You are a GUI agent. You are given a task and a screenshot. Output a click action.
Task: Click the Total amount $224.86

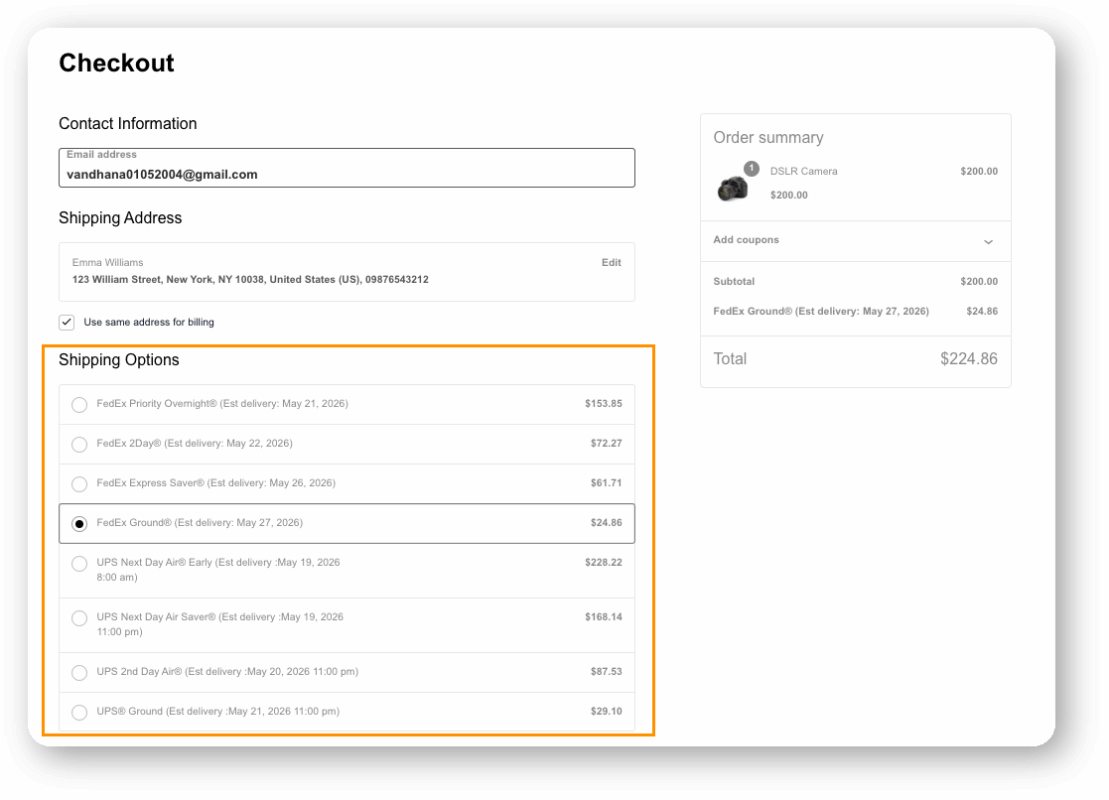point(968,359)
